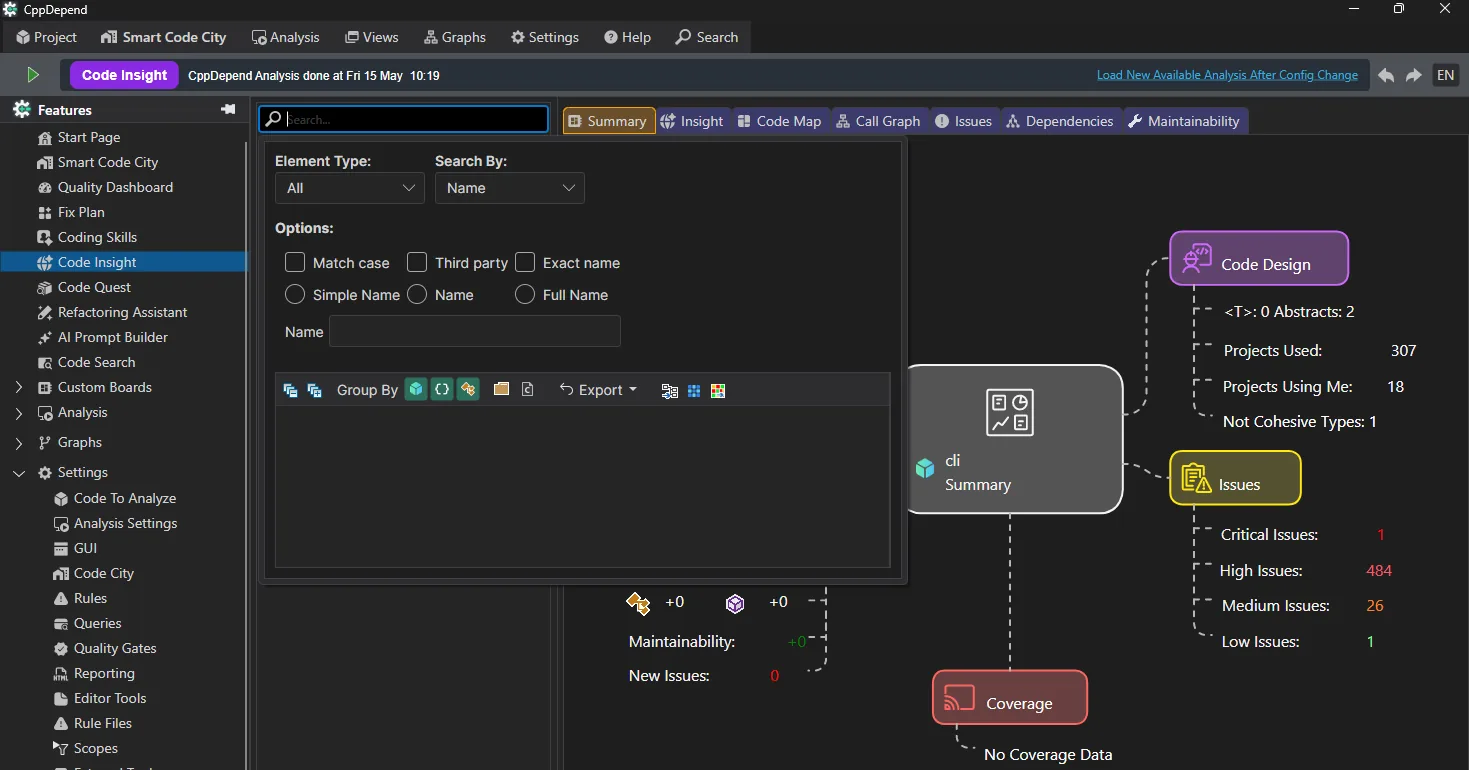Toggle group by namespace braces icon
The height and width of the screenshot is (770, 1469).
point(442,389)
